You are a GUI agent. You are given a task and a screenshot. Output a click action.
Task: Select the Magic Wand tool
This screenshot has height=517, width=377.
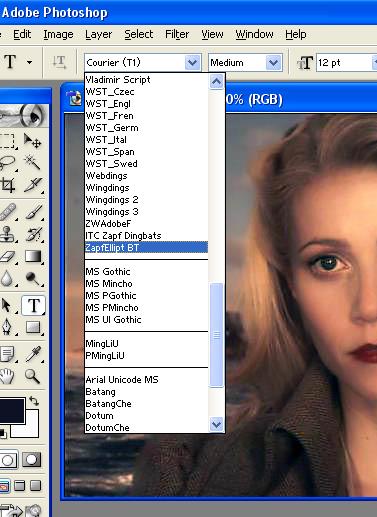(32, 163)
